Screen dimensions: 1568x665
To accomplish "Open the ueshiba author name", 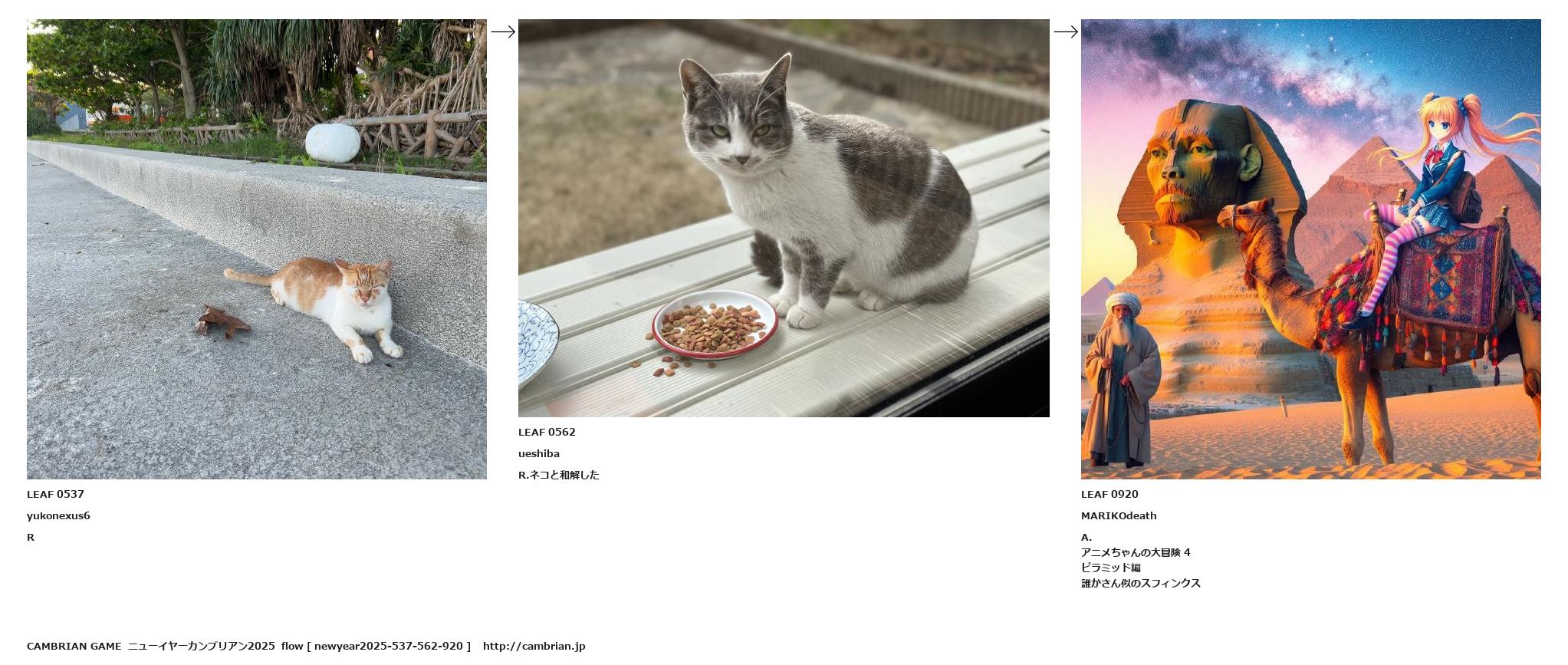I will pos(539,453).
